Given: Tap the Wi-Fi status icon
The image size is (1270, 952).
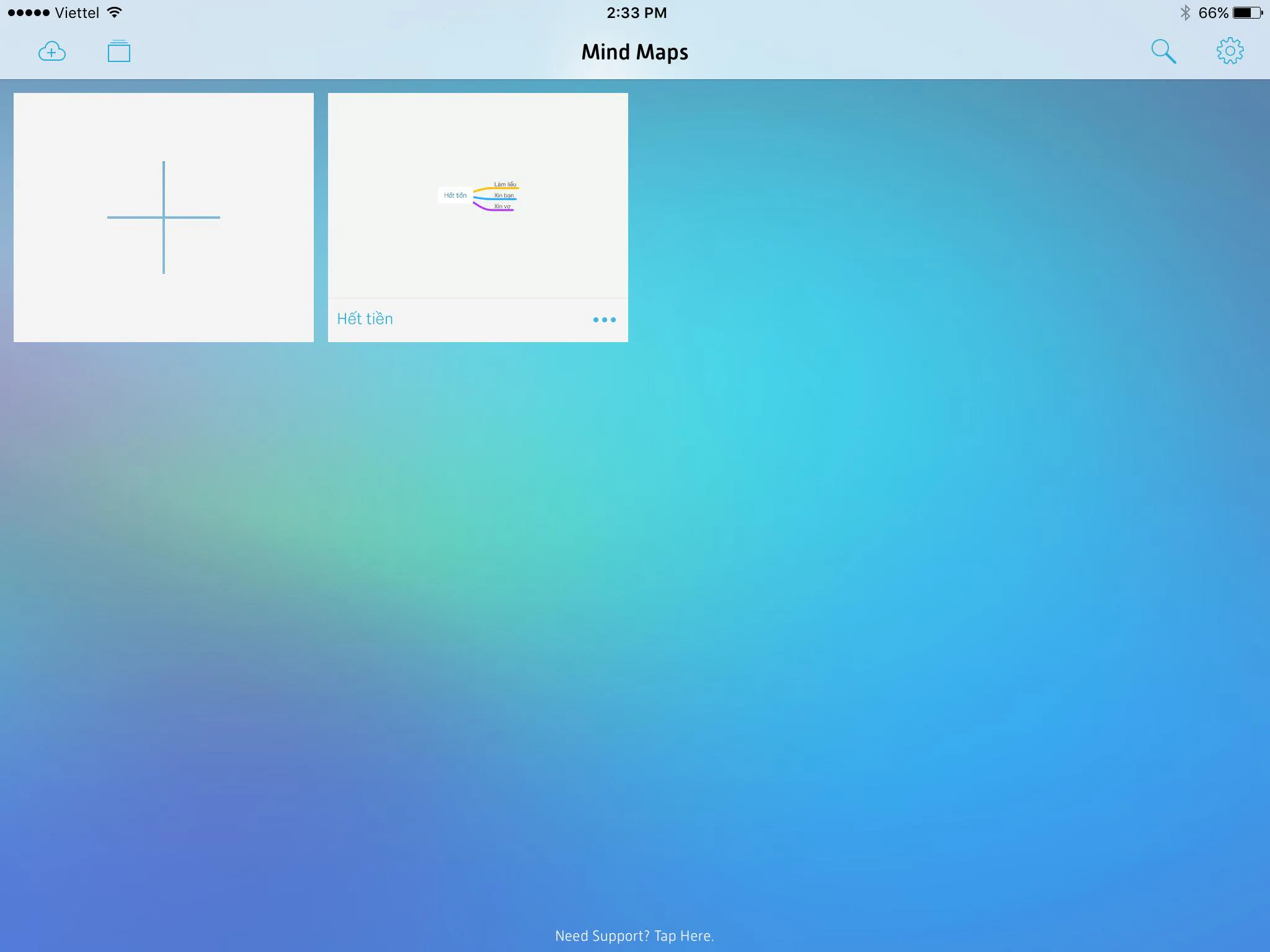Looking at the screenshot, I should 114,12.
